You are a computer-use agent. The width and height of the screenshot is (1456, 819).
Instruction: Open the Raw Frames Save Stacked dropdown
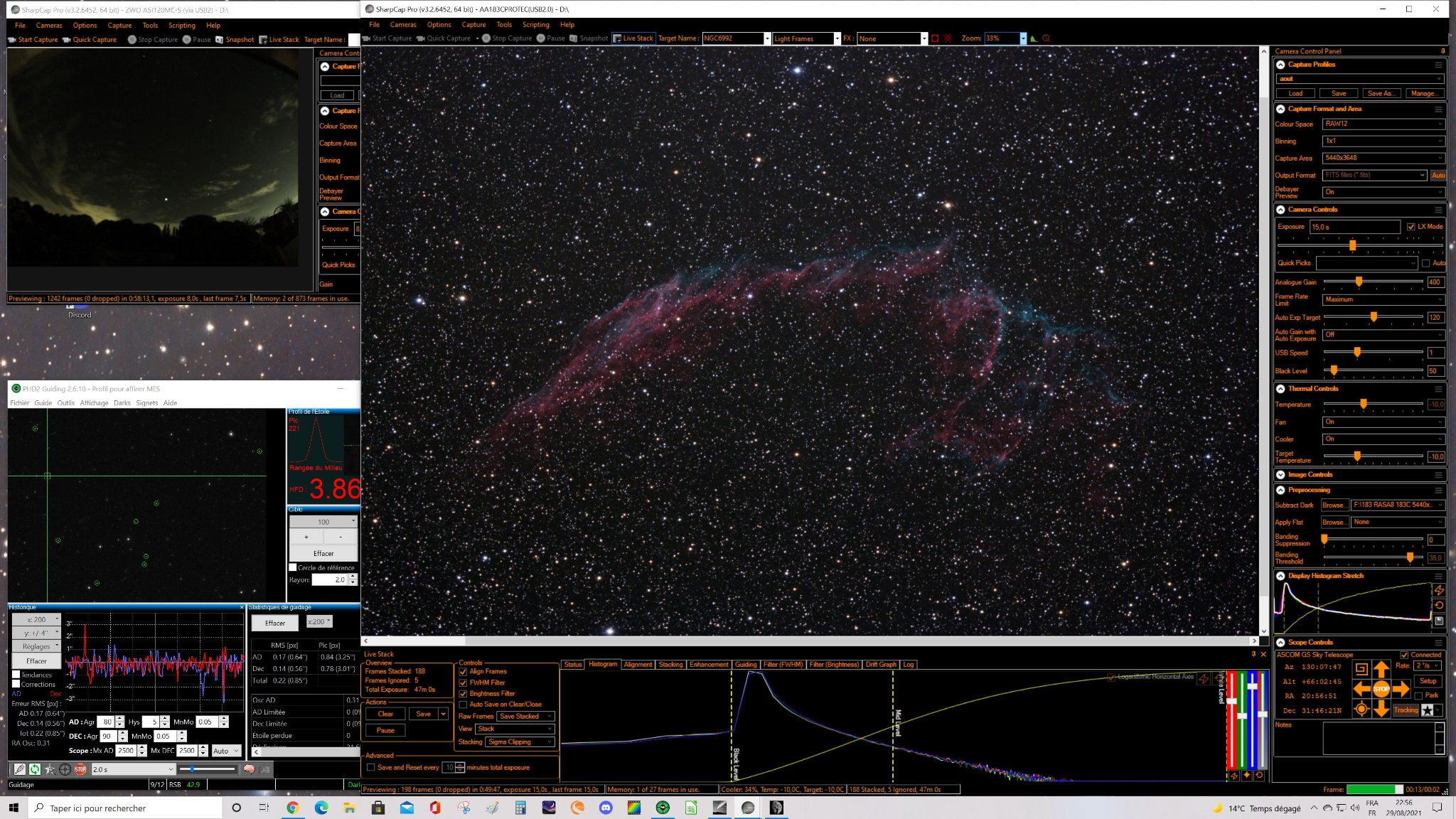coord(525,717)
